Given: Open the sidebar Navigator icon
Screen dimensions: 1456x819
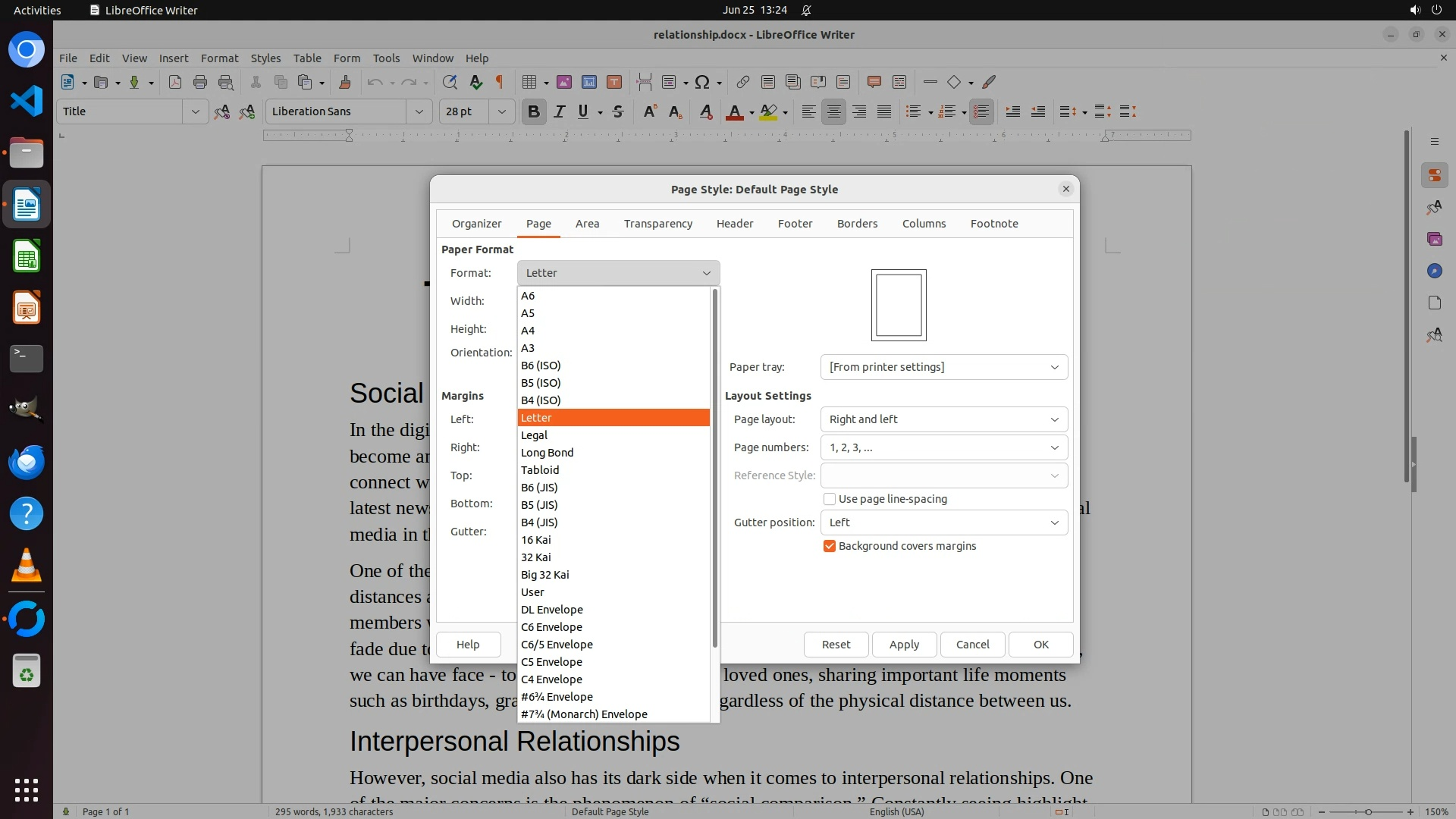Looking at the screenshot, I should pos(1434,271).
